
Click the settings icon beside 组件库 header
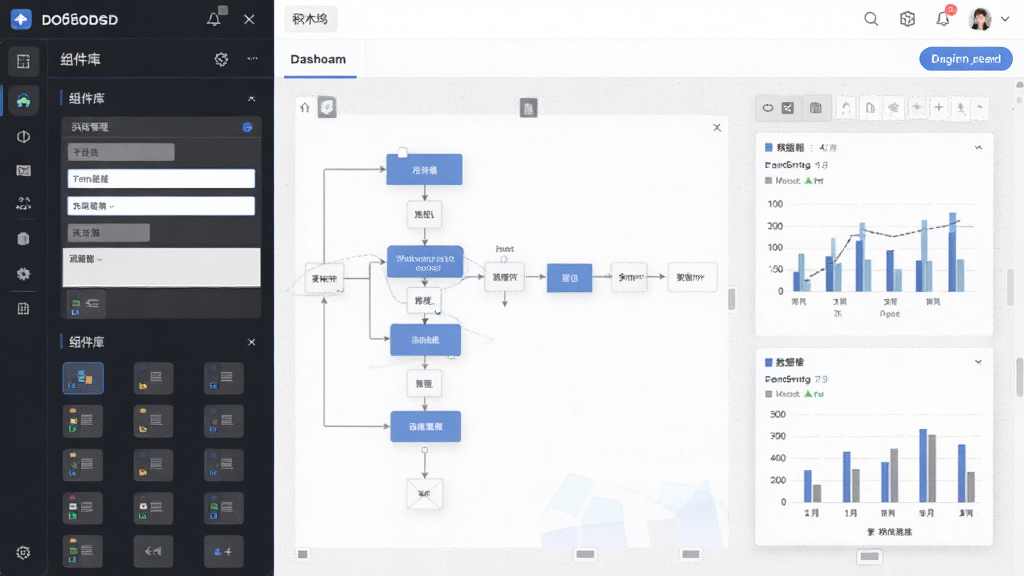221,59
